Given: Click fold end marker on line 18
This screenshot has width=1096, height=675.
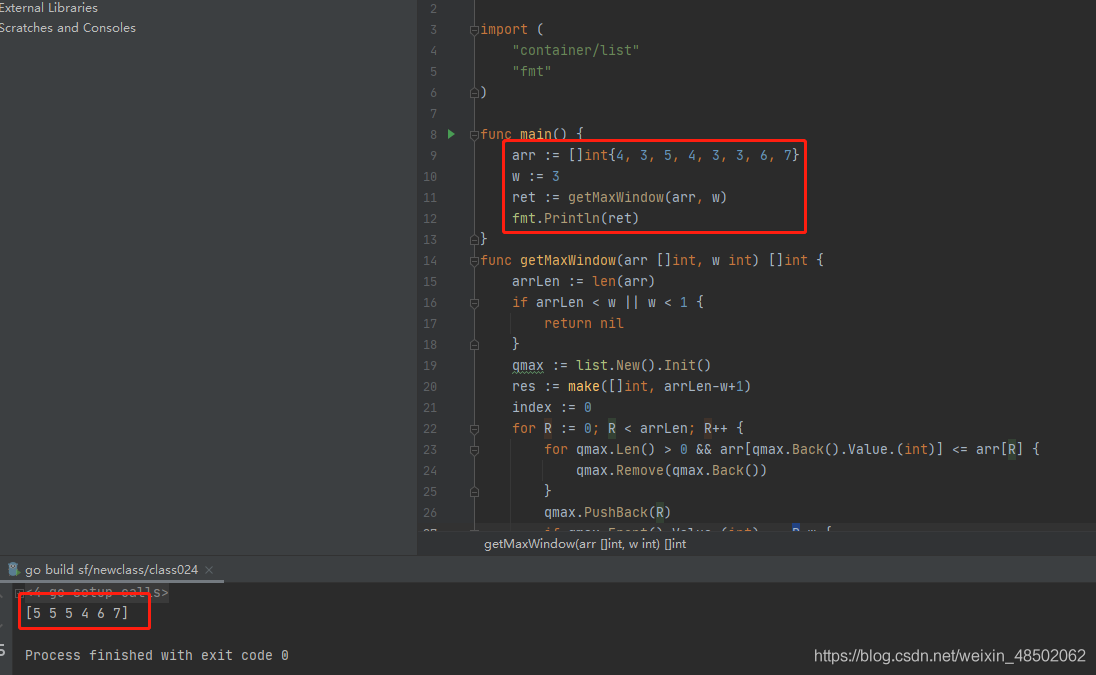Looking at the screenshot, I should (474, 344).
